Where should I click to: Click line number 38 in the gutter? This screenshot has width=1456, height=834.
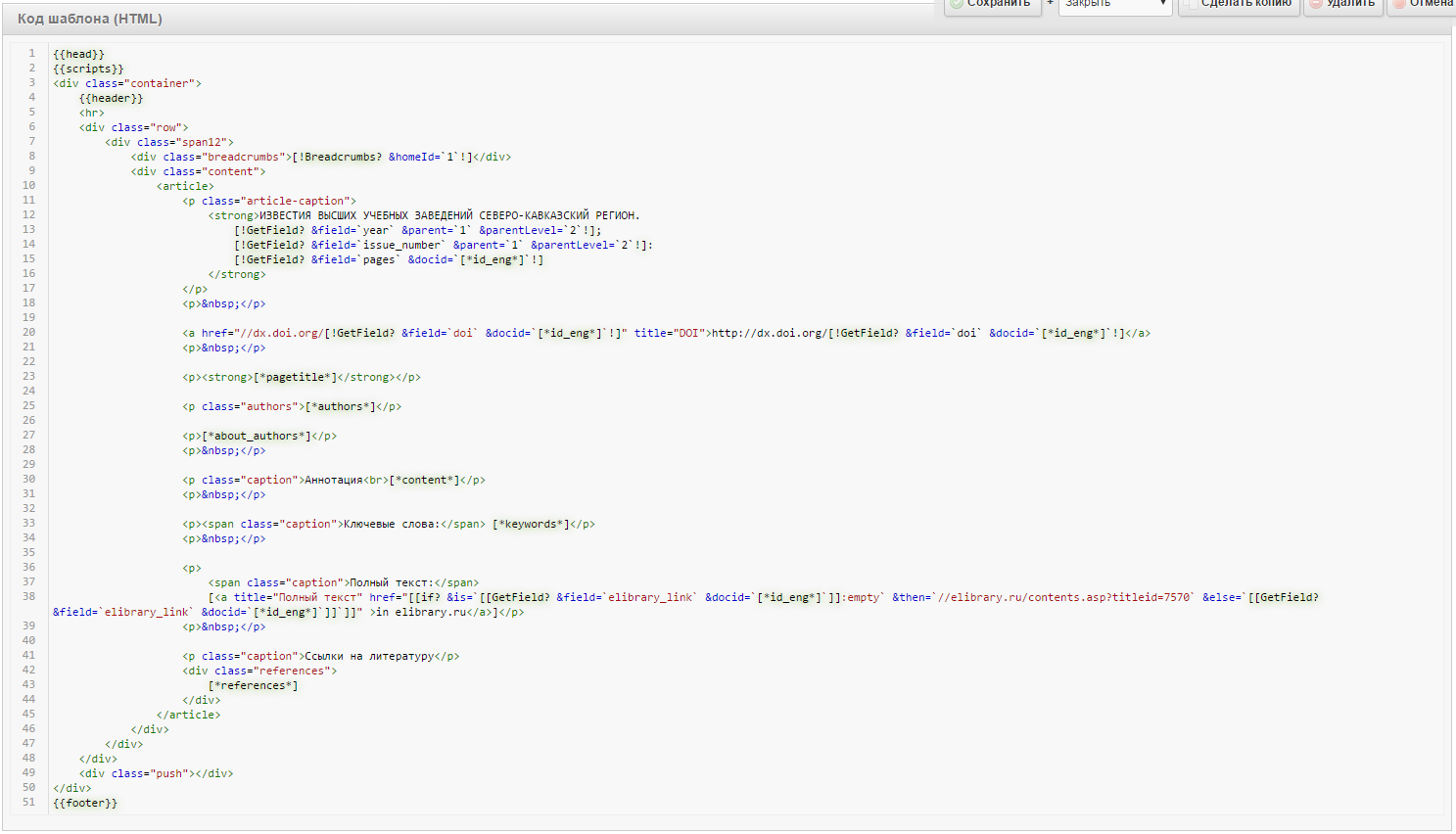[x=28, y=596]
